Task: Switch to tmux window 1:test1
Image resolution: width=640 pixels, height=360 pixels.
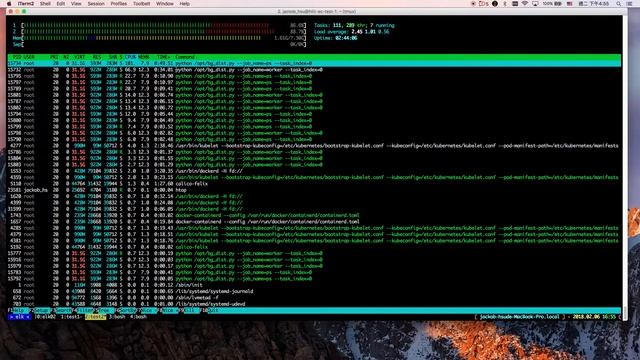Action: click(71, 317)
